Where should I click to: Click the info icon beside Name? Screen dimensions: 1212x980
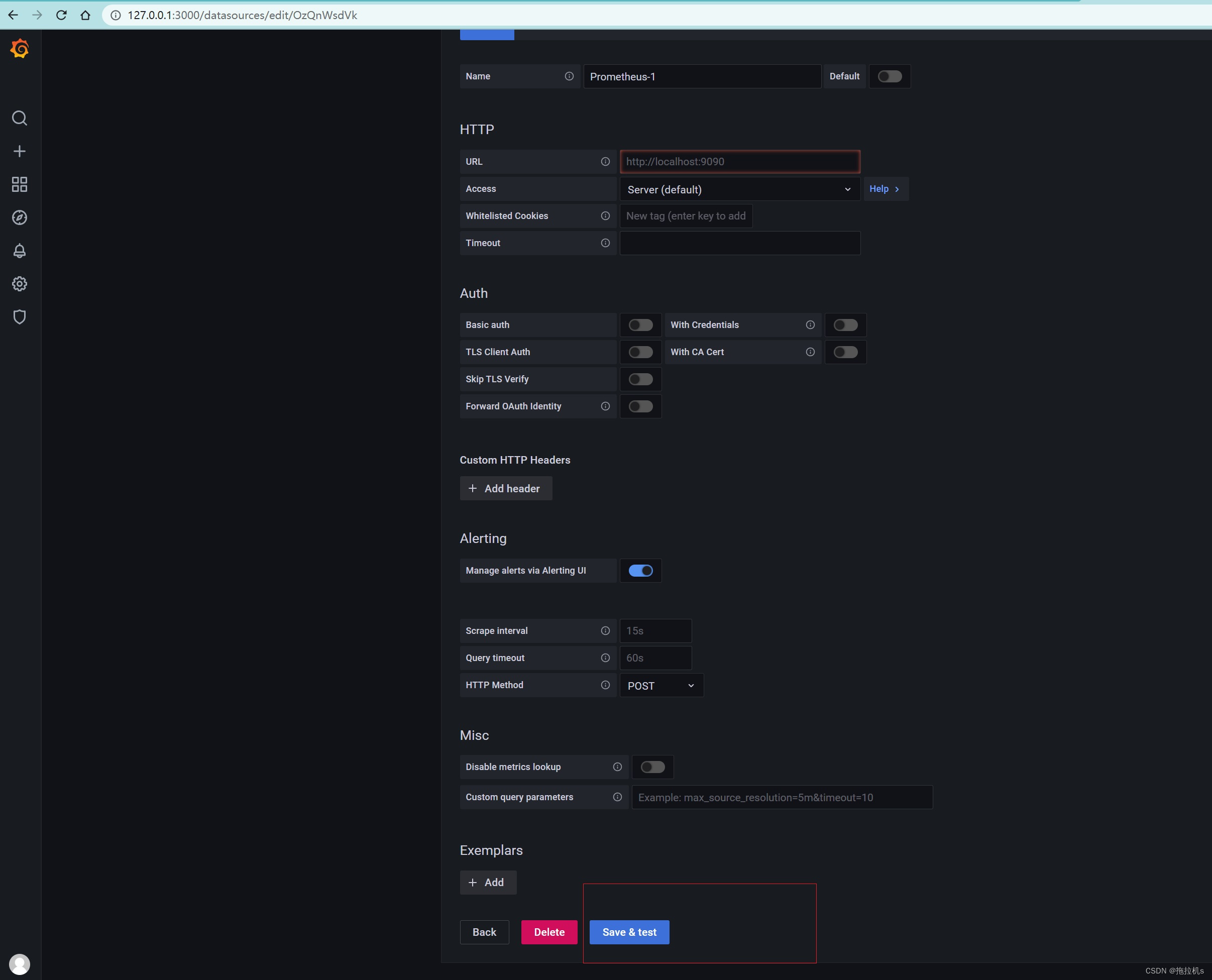pyautogui.click(x=569, y=76)
